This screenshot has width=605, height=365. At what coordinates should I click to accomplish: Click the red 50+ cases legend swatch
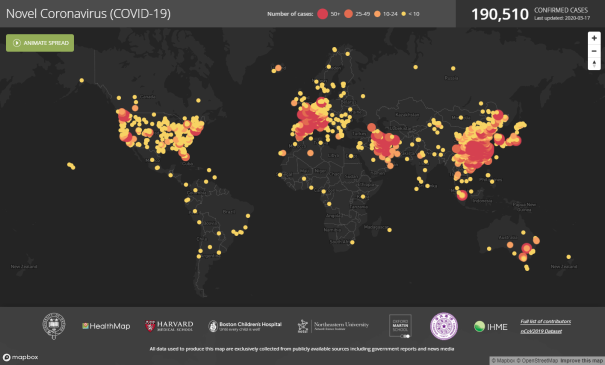pyautogui.click(x=323, y=14)
